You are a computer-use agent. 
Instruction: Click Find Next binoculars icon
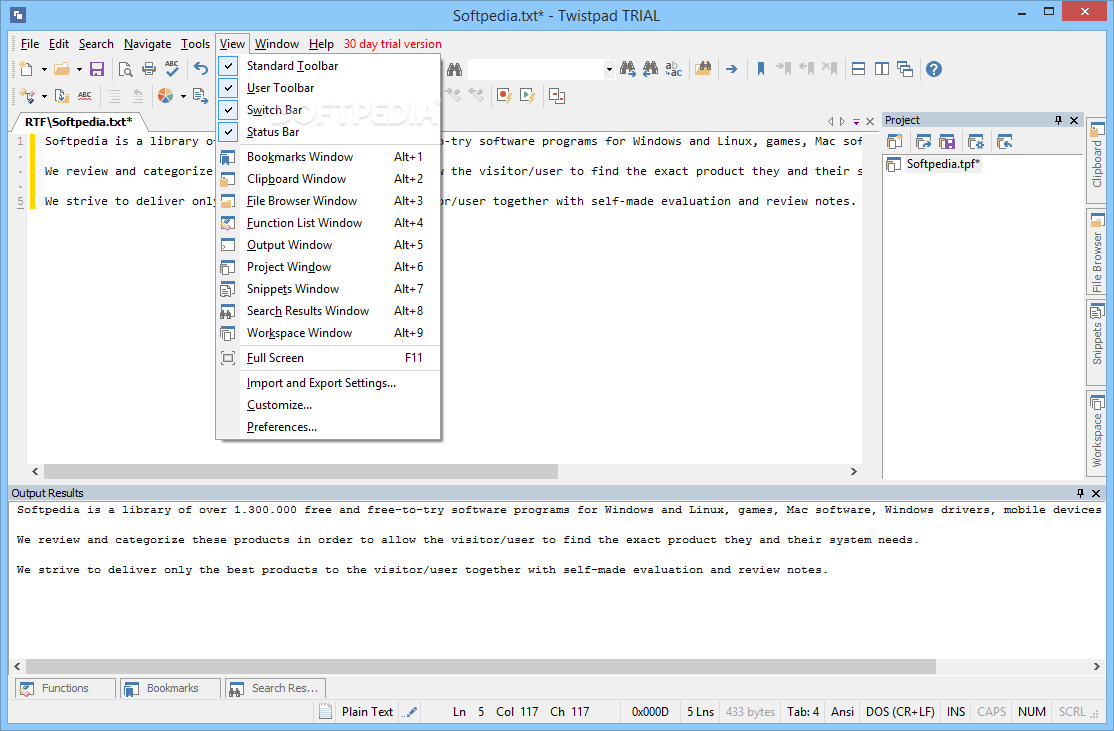[x=627, y=69]
